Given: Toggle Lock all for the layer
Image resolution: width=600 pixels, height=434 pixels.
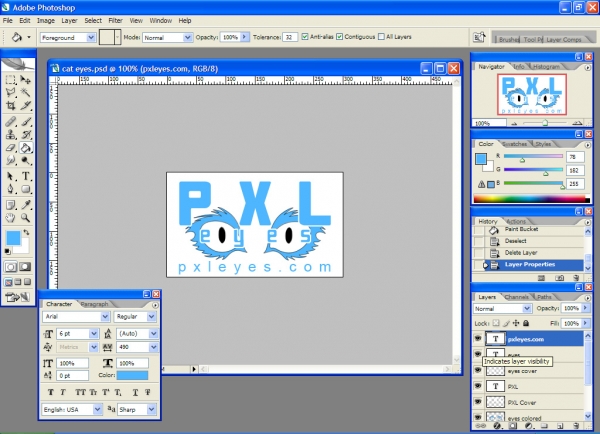Looking at the screenshot, I should 526,323.
